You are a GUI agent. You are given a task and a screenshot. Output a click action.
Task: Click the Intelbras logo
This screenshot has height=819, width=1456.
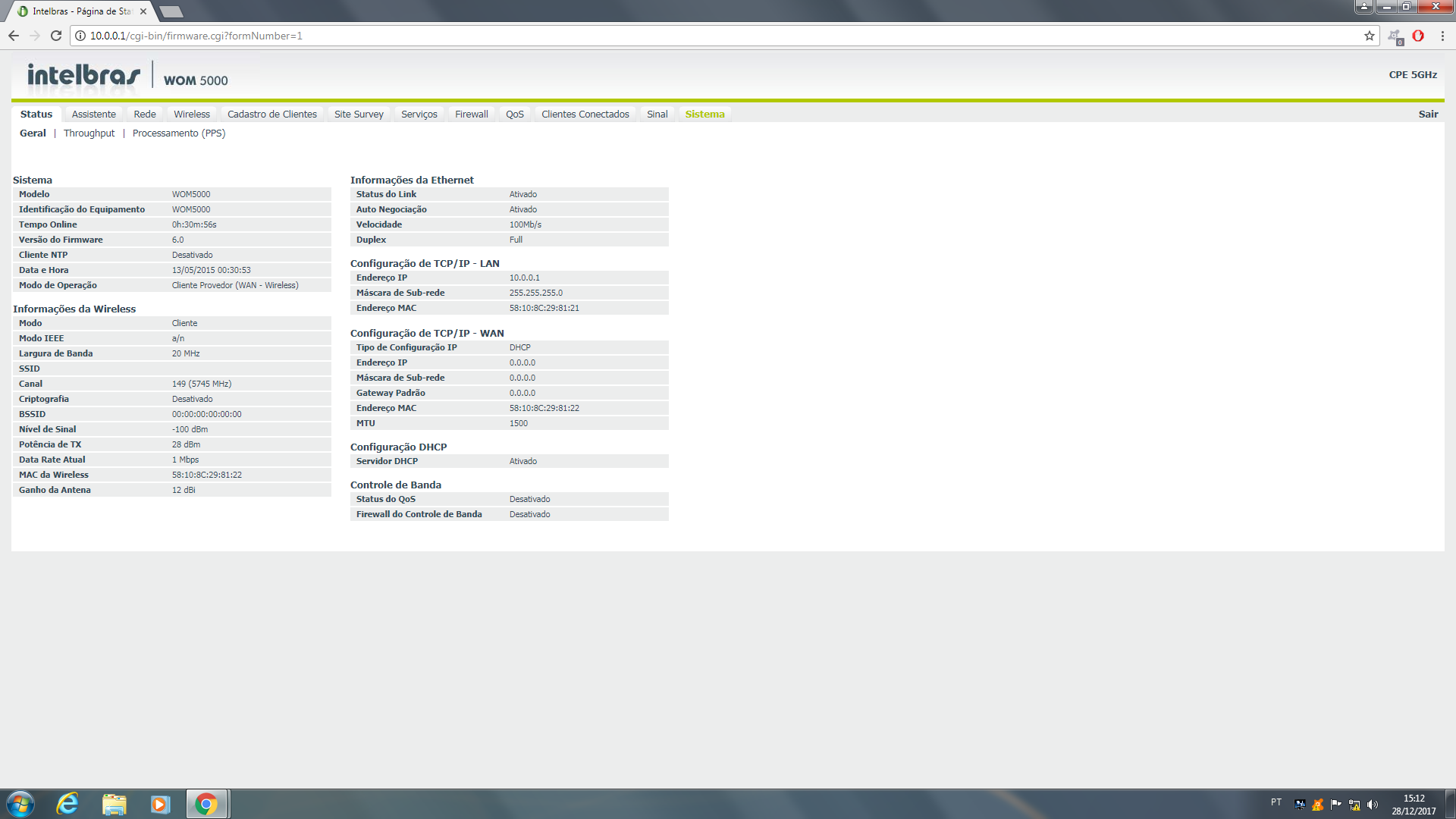tap(83, 75)
